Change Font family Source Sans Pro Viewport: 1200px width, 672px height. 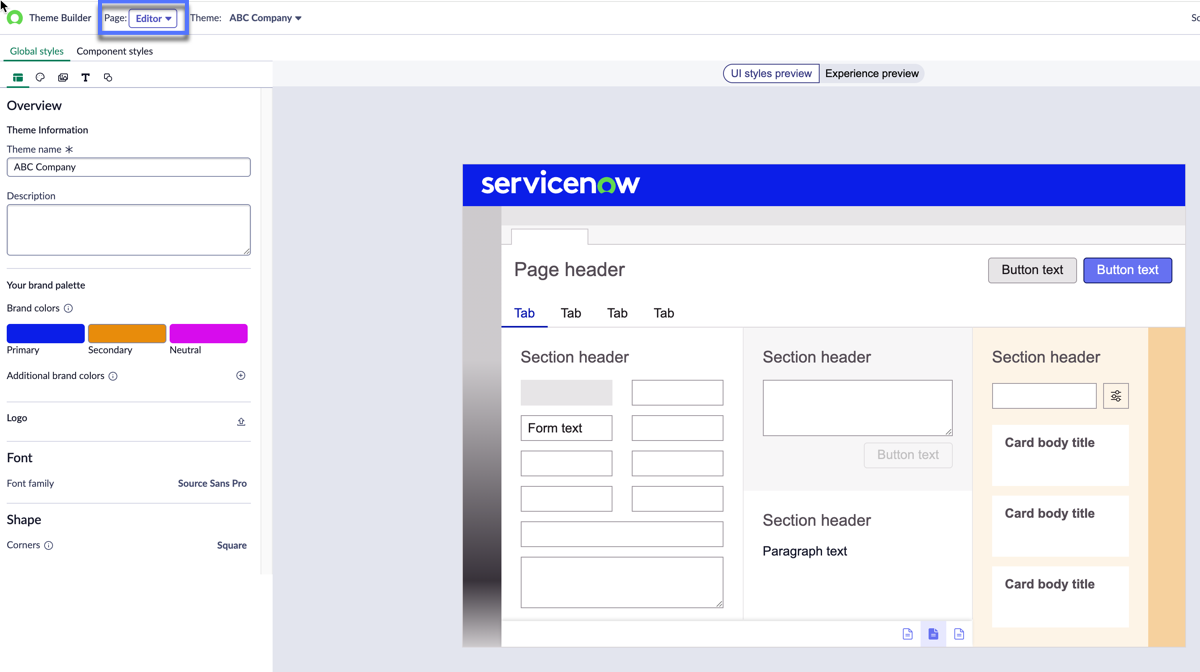point(212,483)
